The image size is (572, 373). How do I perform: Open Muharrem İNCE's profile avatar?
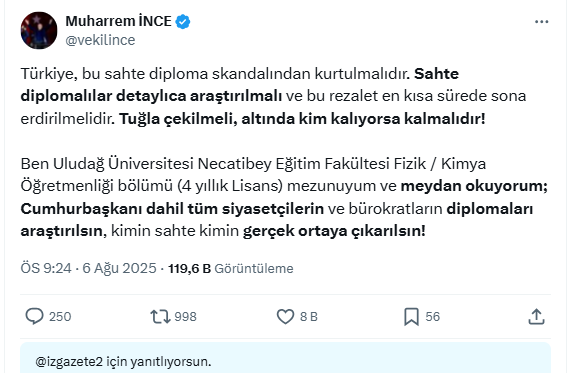pyautogui.click(x=39, y=31)
